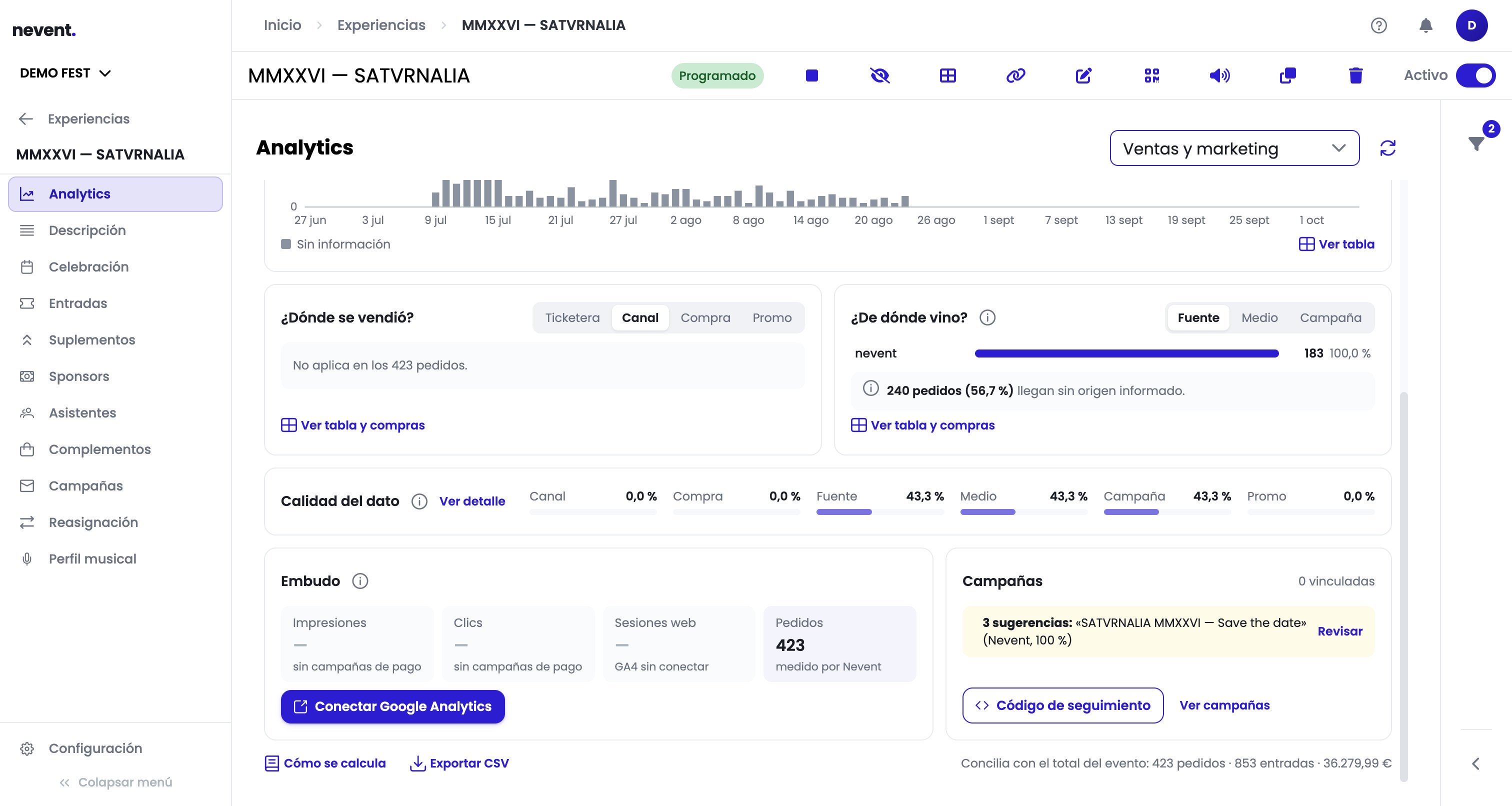Image resolution: width=1512 pixels, height=806 pixels.
Task: Open Perfil musical in the sidebar
Action: coord(115,559)
